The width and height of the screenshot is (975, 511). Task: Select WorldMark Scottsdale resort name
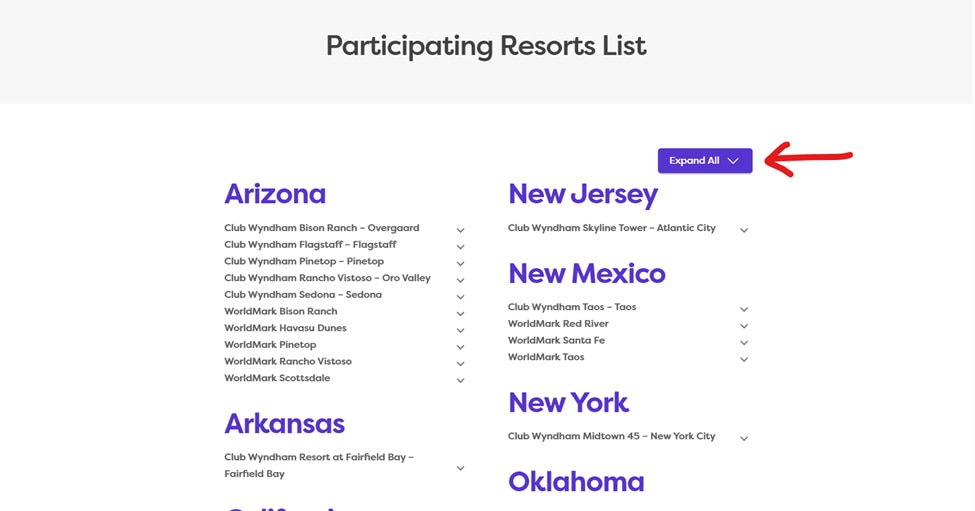[277, 378]
